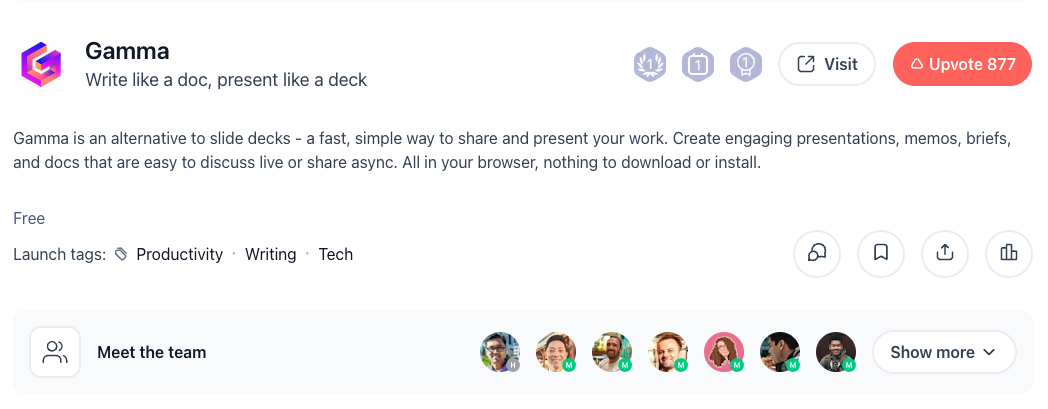Bookmark Gamma with the bookmark icon
The image size is (1048, 409).
pos(881,254)
